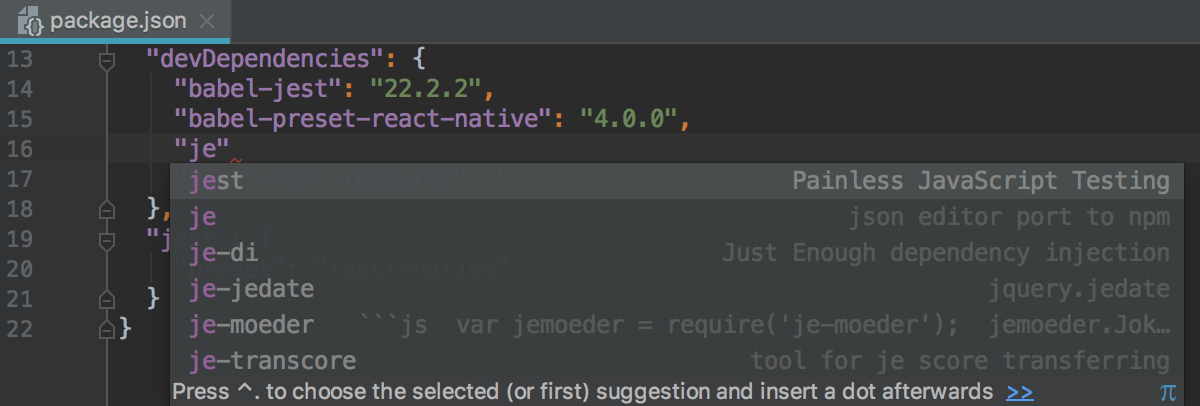Click the pi icon in the completion popup
The height and width of the screenshot is (406, 1200).
click(x=1167, y=391)
